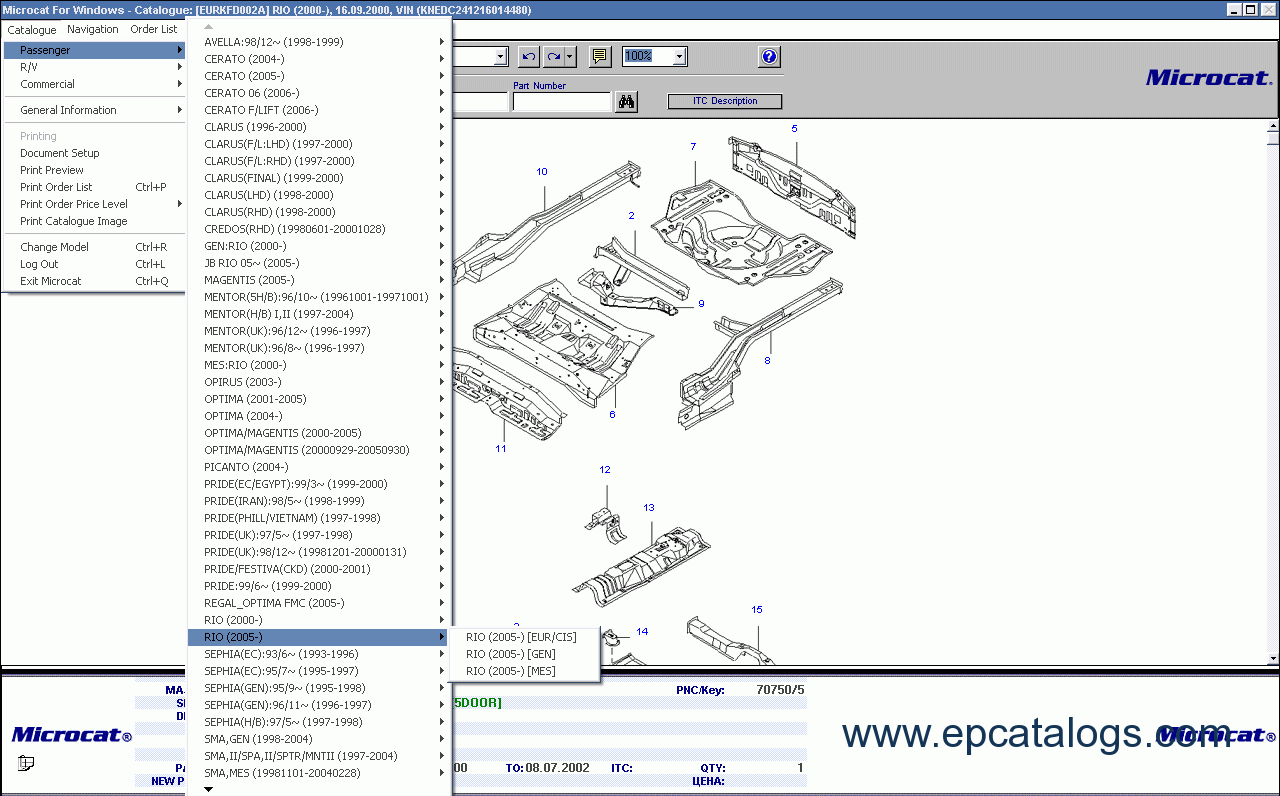Open the notes comment icon

600,57
